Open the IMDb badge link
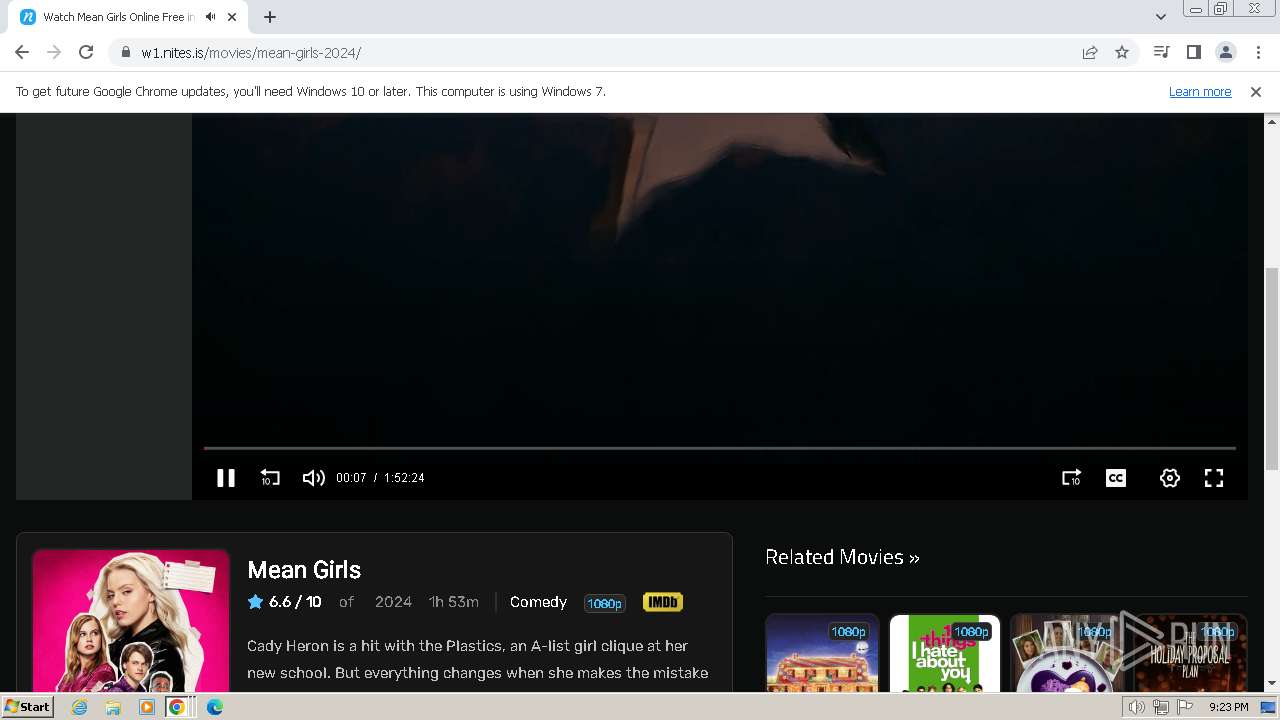 pyautogui.click(x=662, y=602)
